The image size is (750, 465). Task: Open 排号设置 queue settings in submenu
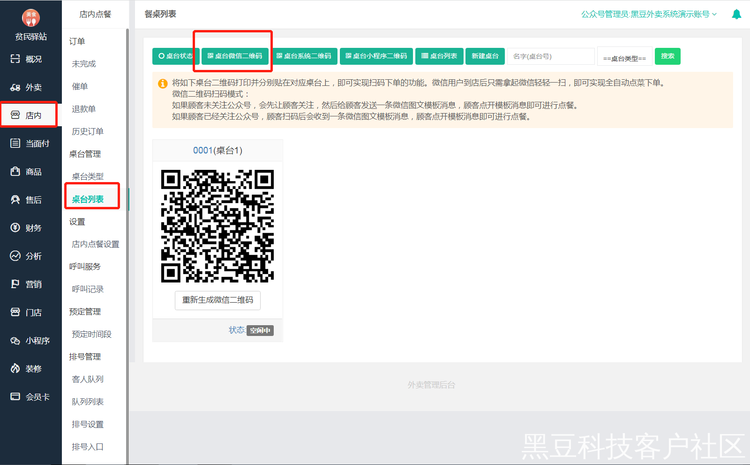[88, 424]
